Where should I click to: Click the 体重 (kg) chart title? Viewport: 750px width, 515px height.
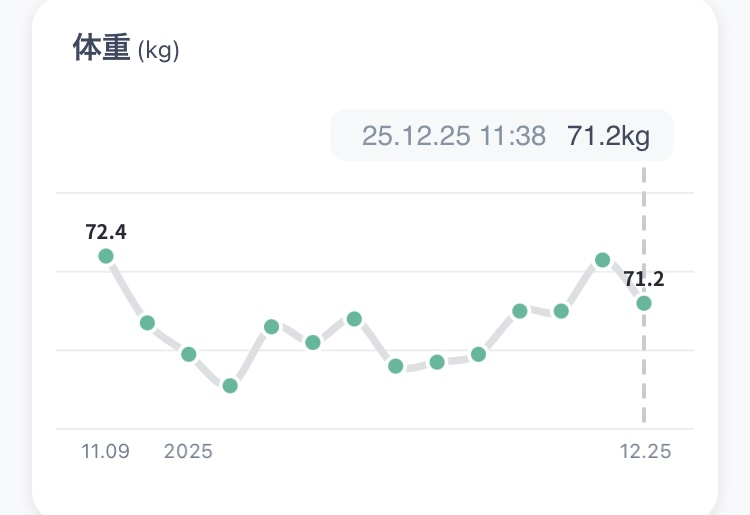[x=126, y=48]
